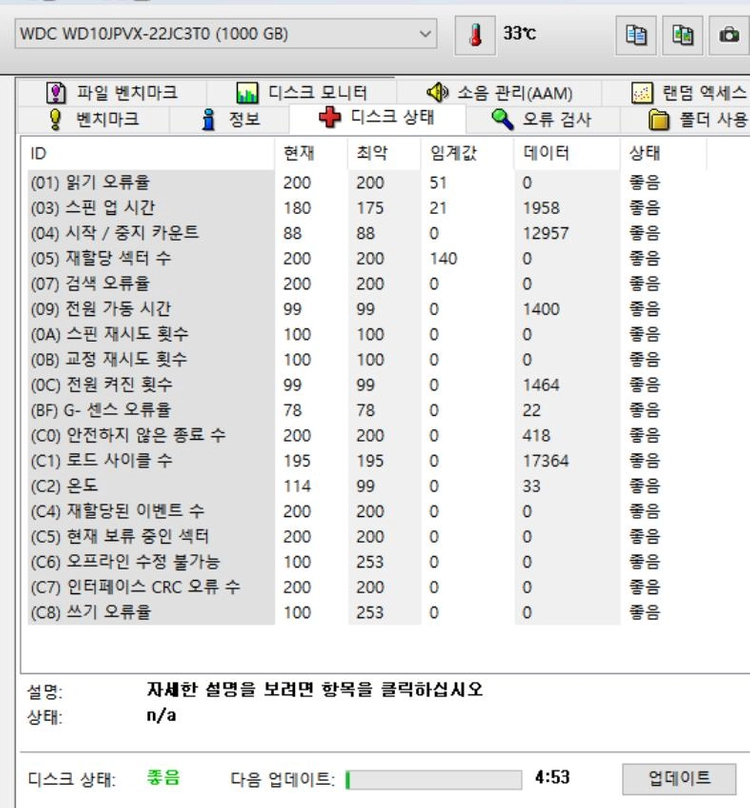The image size is (750, 808).
Task: Click the magnifier 오류 검사 icon
Action: coord(502,119)
